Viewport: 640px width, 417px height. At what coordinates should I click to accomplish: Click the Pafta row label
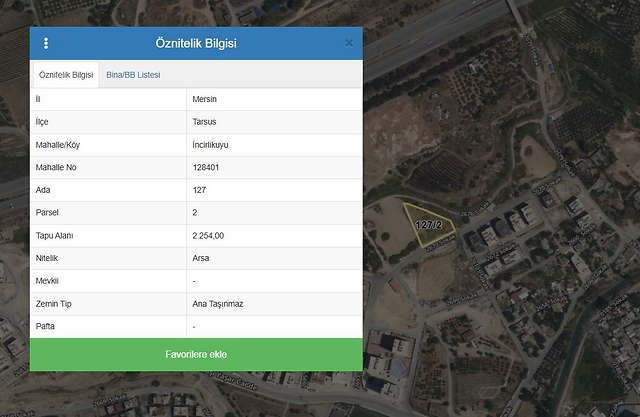tap(46, 326)
